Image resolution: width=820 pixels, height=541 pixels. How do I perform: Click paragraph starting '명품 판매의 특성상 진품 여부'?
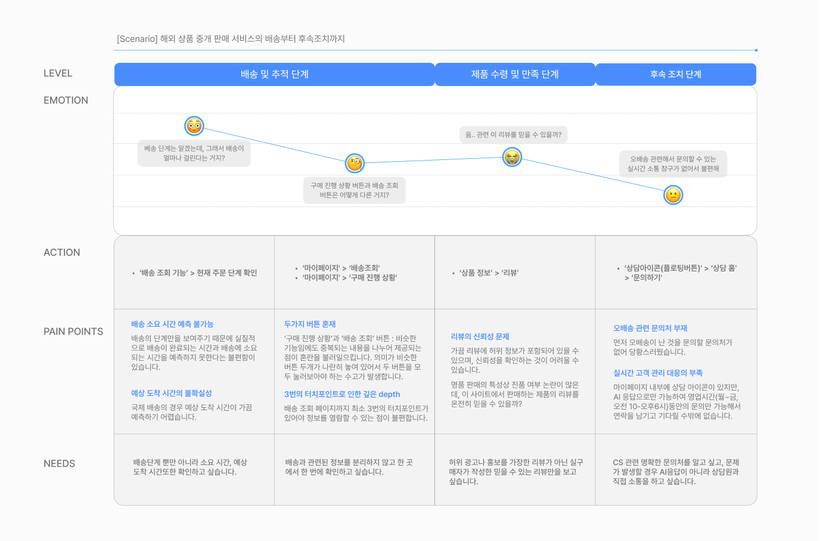coord(515,394)
